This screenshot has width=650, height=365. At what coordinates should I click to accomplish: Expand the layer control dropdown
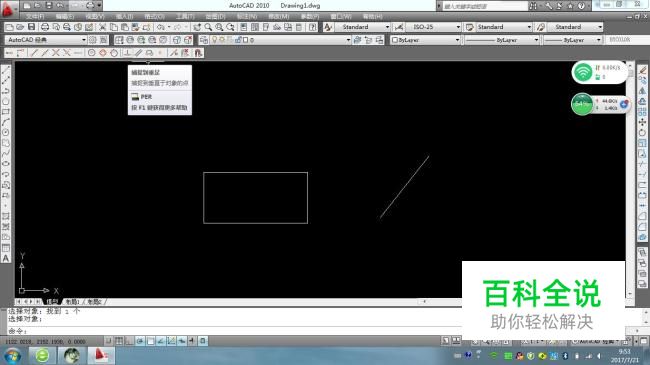coord(281,40)
